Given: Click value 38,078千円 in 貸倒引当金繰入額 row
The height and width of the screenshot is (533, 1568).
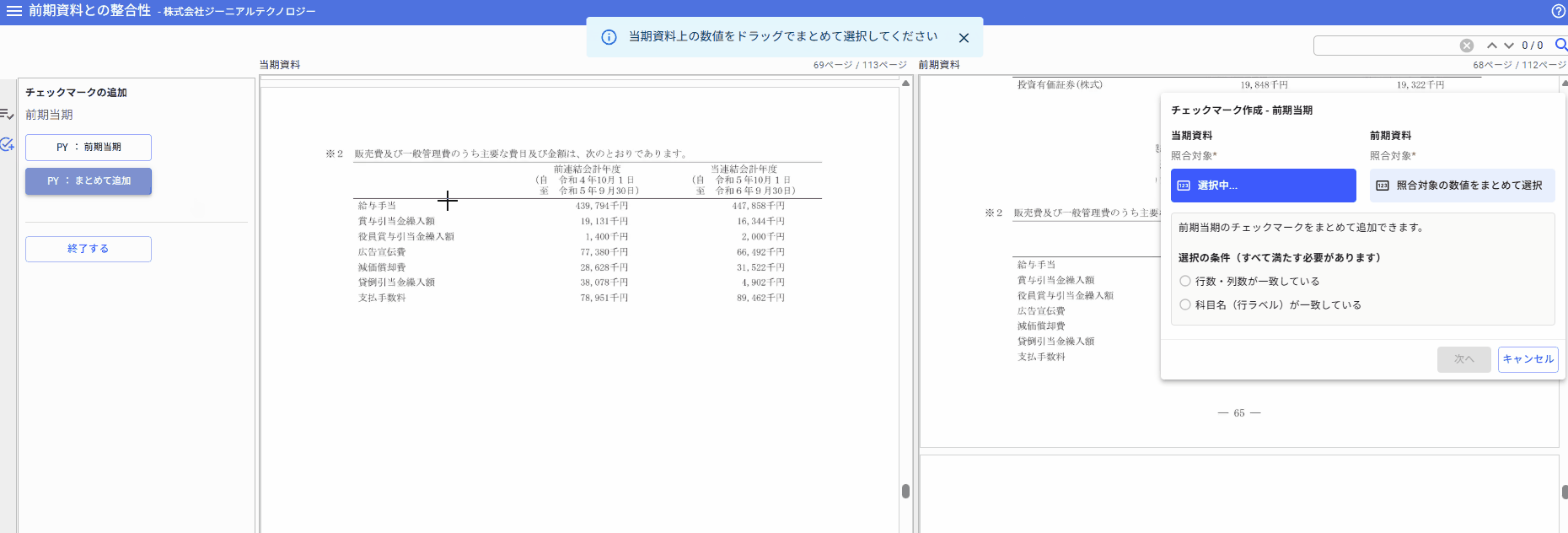Looking at the screenshot, I should pos(604,282).
